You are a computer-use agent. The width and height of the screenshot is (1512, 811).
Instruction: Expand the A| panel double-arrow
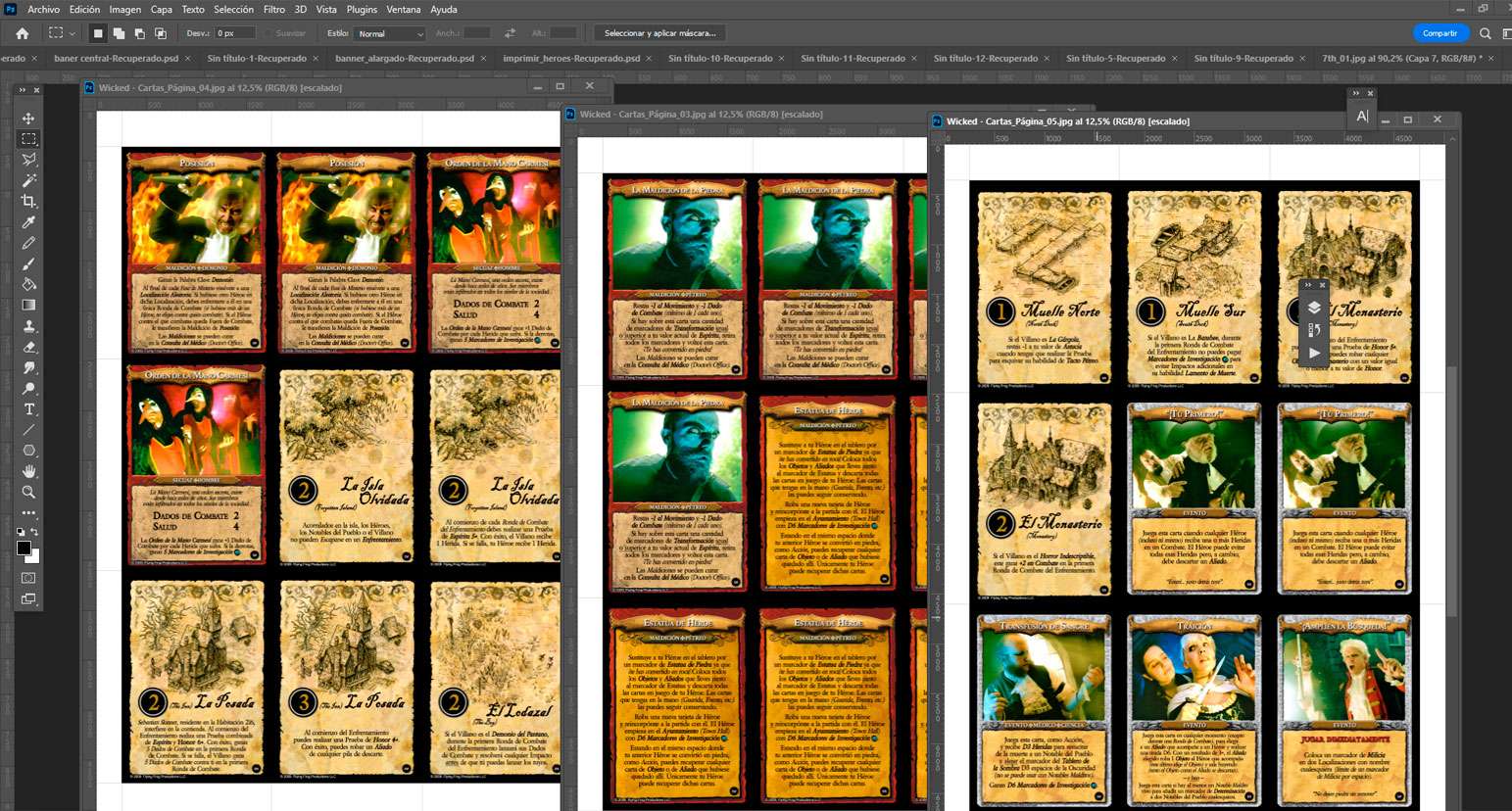click(1356, 93)
